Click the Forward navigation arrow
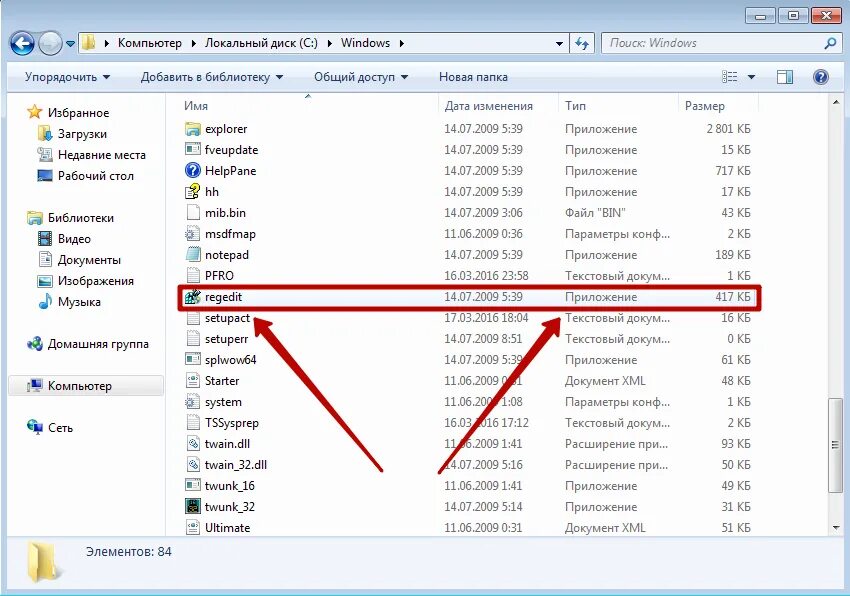 pos(50,43)
